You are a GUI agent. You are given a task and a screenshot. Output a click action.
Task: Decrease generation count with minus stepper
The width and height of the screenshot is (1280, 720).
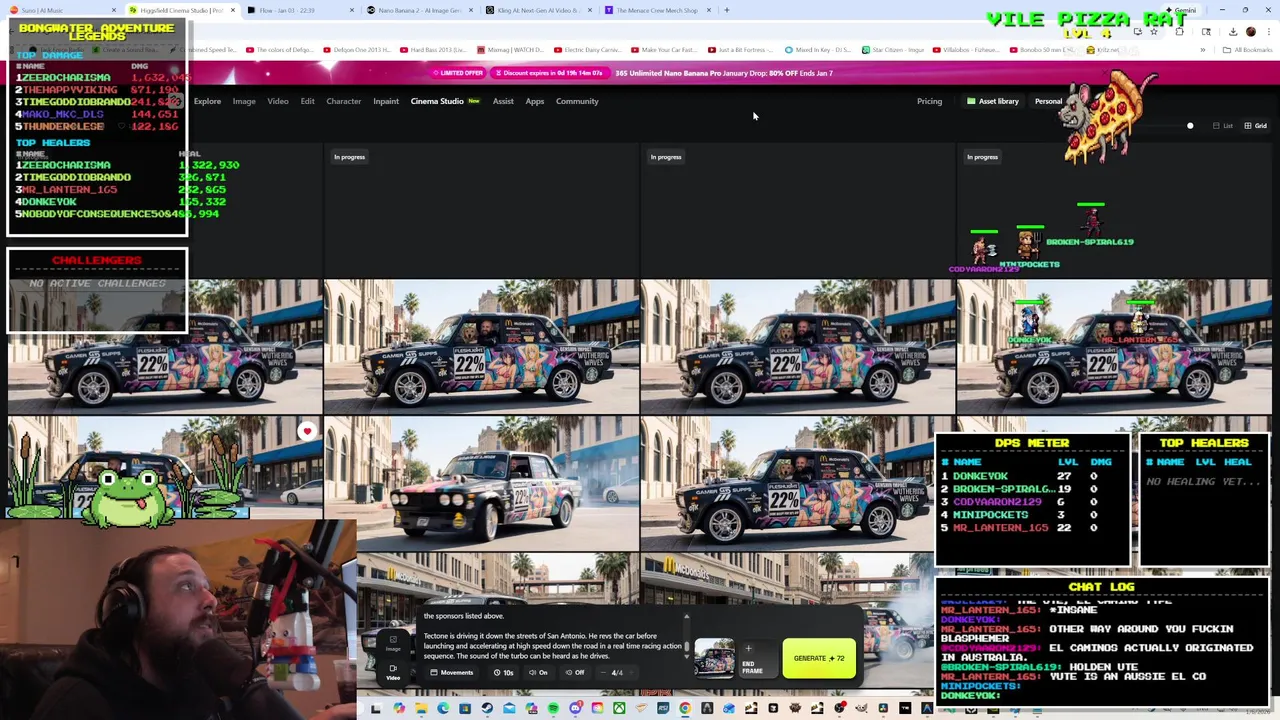point(603,672)
